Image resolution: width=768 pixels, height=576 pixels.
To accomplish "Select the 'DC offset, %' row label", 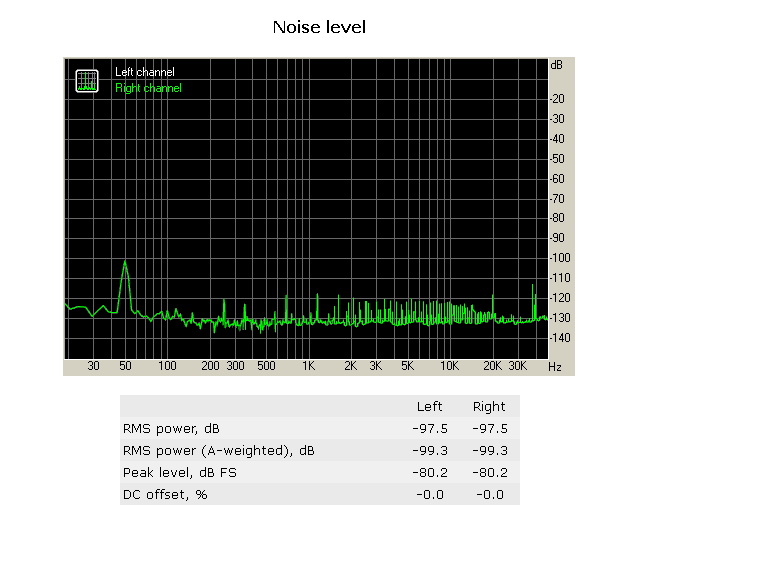I will (165, 495).
